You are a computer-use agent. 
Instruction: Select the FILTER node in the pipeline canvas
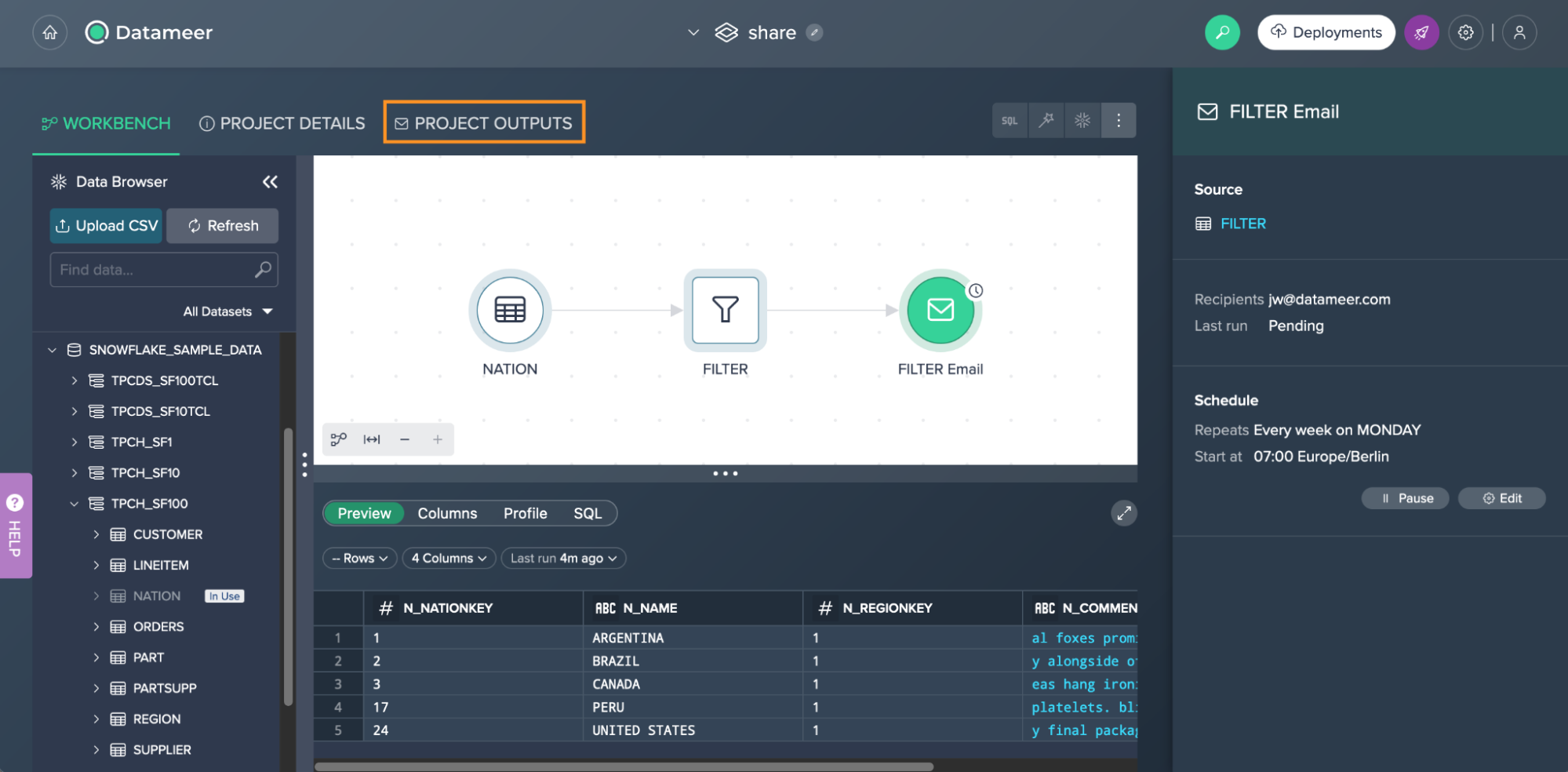point(725,311)
